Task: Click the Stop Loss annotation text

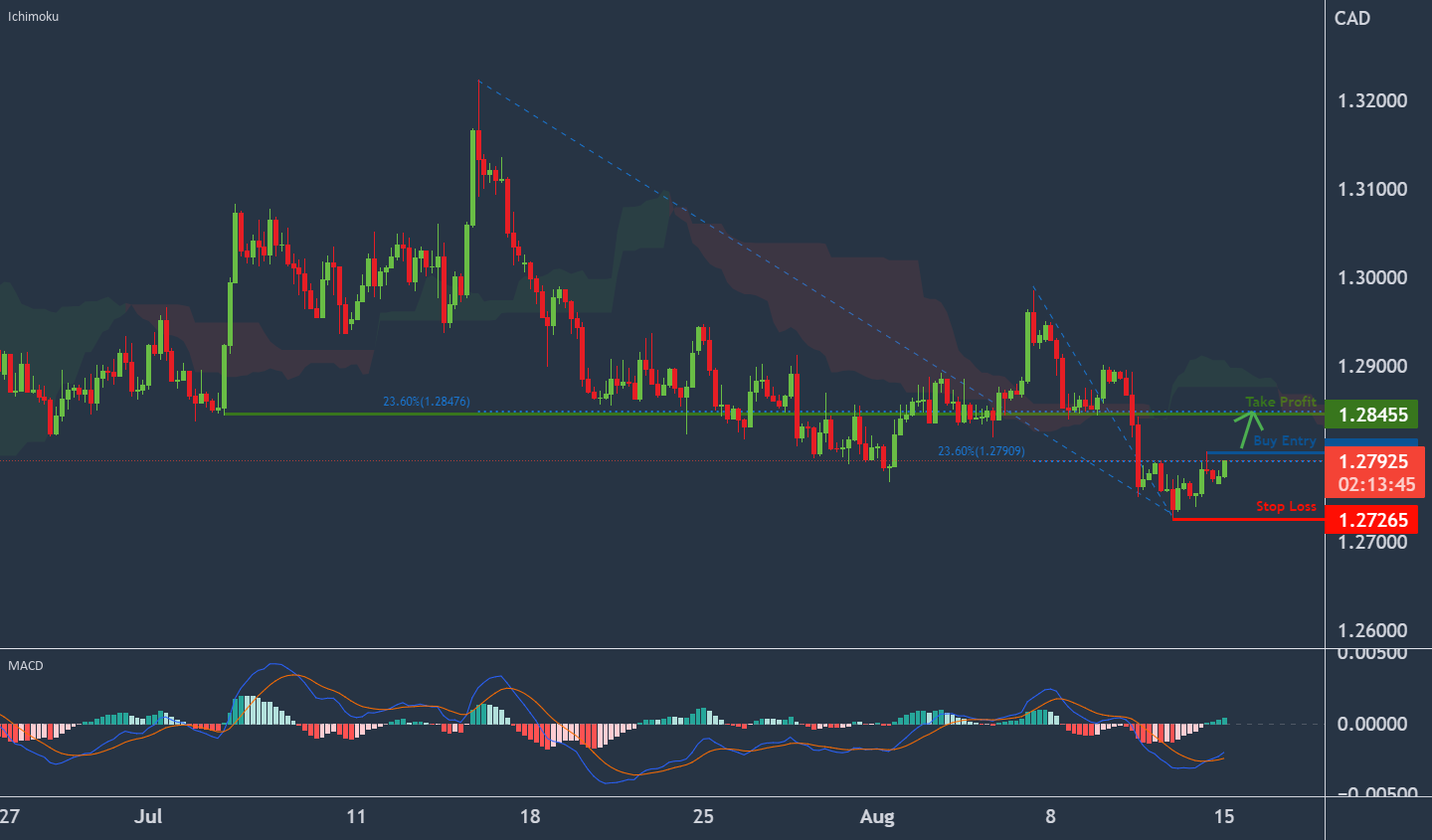Action: point(1286,506)
